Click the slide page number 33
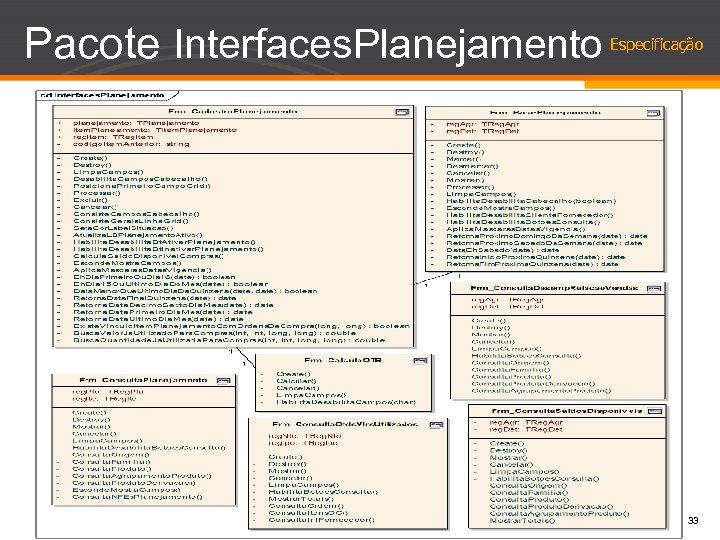Viewport: 720px width, 540px height. point(693,520)
